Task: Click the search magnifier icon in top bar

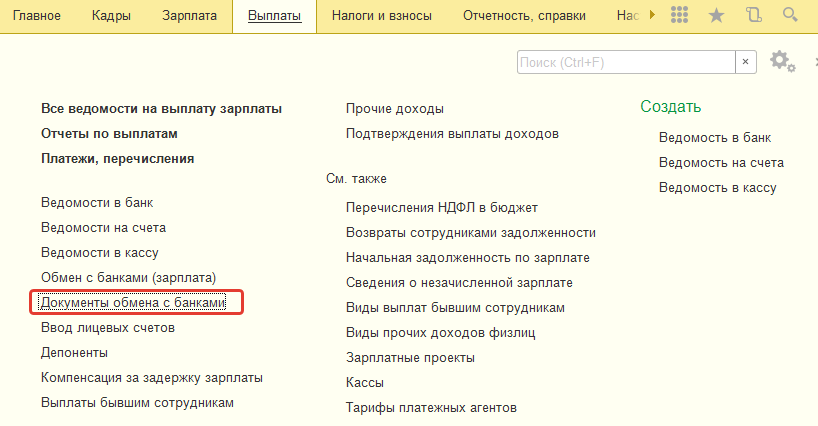Action: click(790, 15)
